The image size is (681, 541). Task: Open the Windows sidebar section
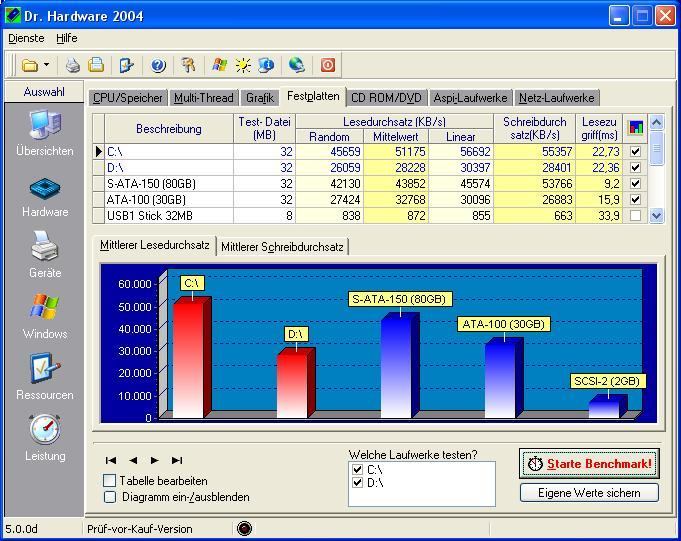pyautogui.click(x=45, y=317)
